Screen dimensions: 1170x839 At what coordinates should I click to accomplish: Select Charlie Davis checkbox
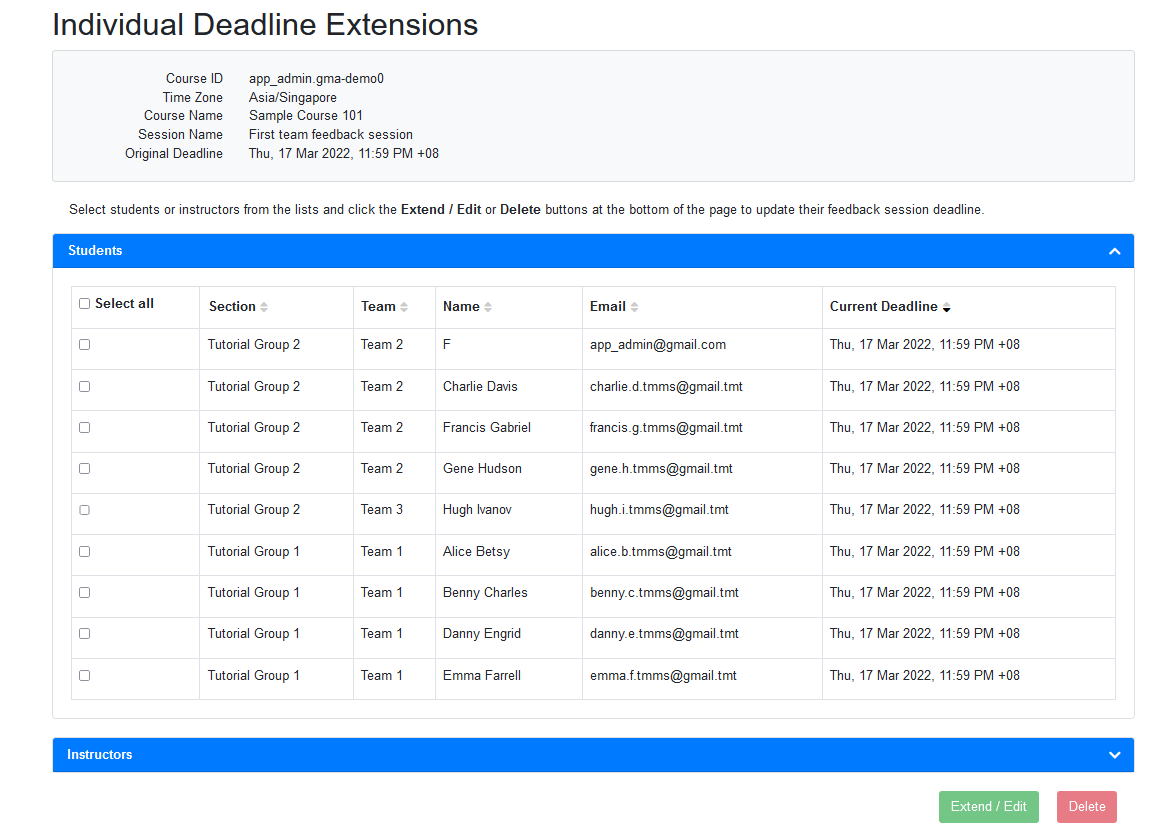click(x=84, y=387)
